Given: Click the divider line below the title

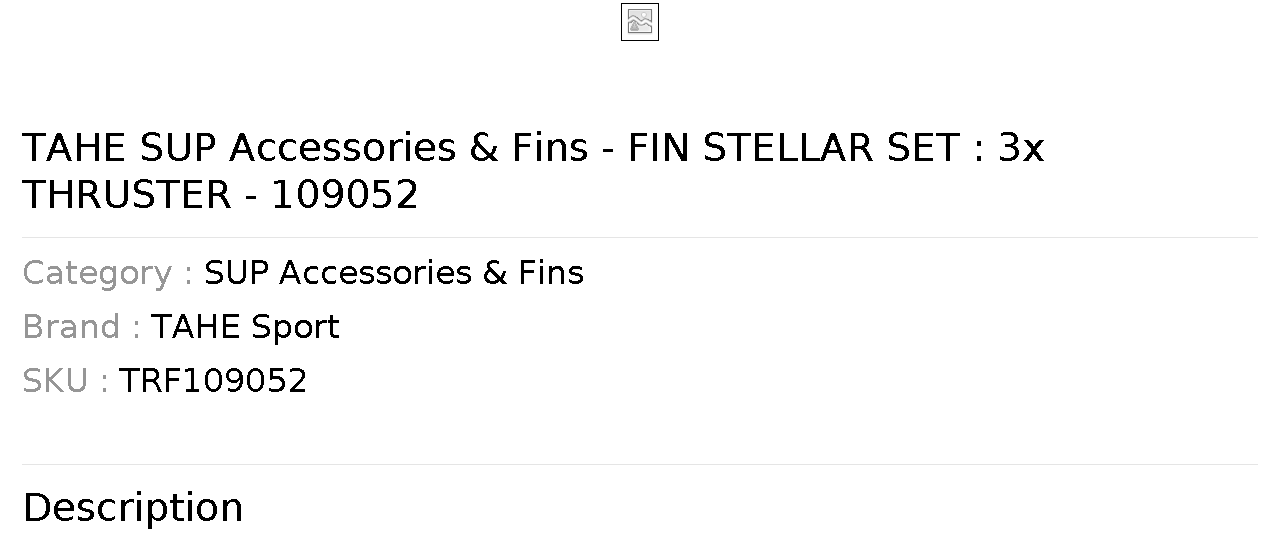Looking at the screenshot, I should [x=640, y=238].
